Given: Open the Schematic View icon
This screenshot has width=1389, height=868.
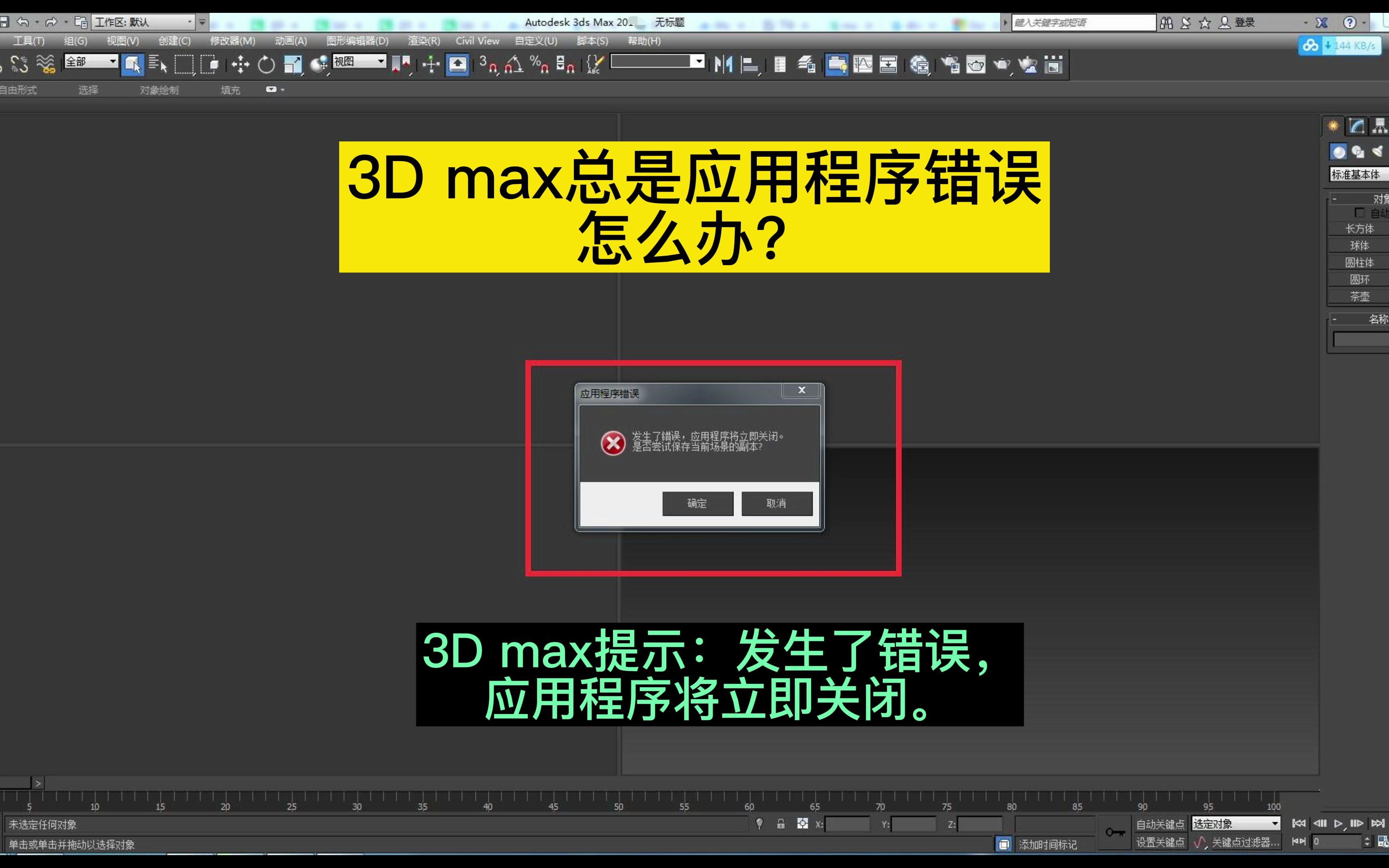Looking at the screenshot, I should coord(889,64).
